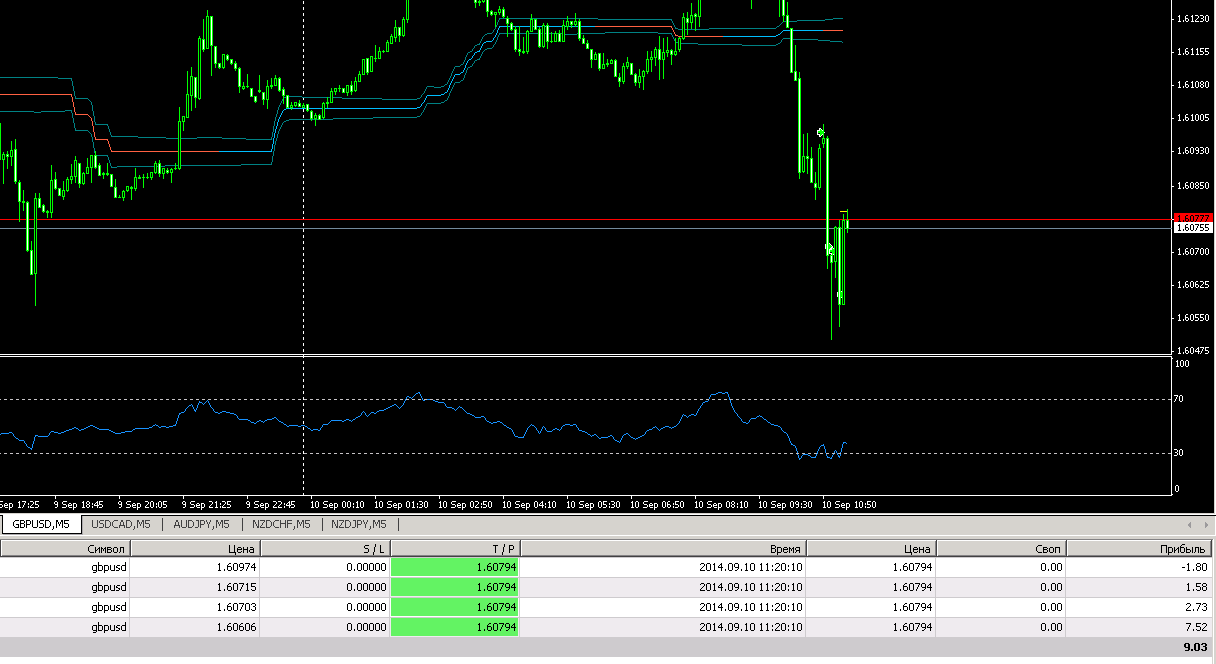Click the 1.60475 price scale label
The image size is (1216, 664).
click(x=1194, y=351)
